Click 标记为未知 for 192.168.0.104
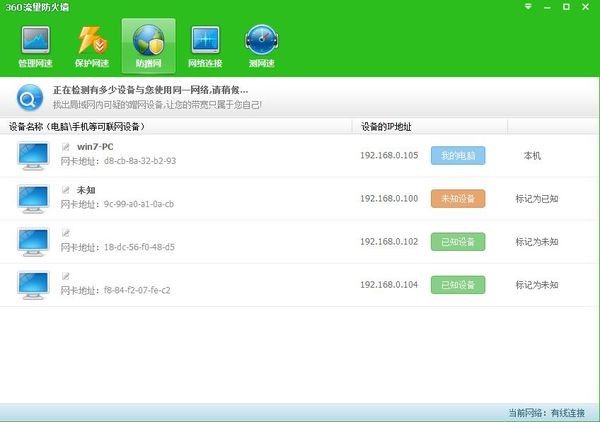Screen dimensions: 600x422 click(x=537, y=285)
